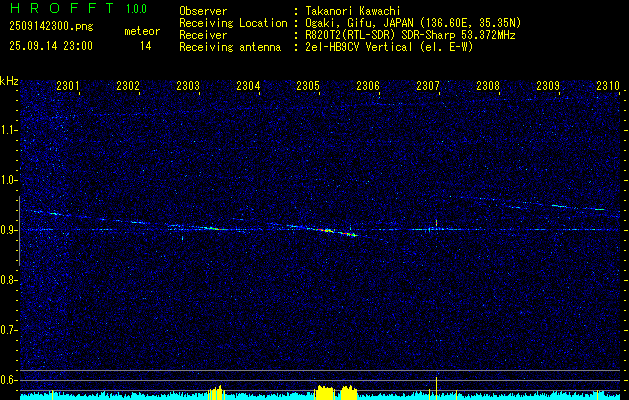Viewport: 629px width, 400px height.
Task: Click the date stamp 25.09.14 23:00
Action: point(51,46)
